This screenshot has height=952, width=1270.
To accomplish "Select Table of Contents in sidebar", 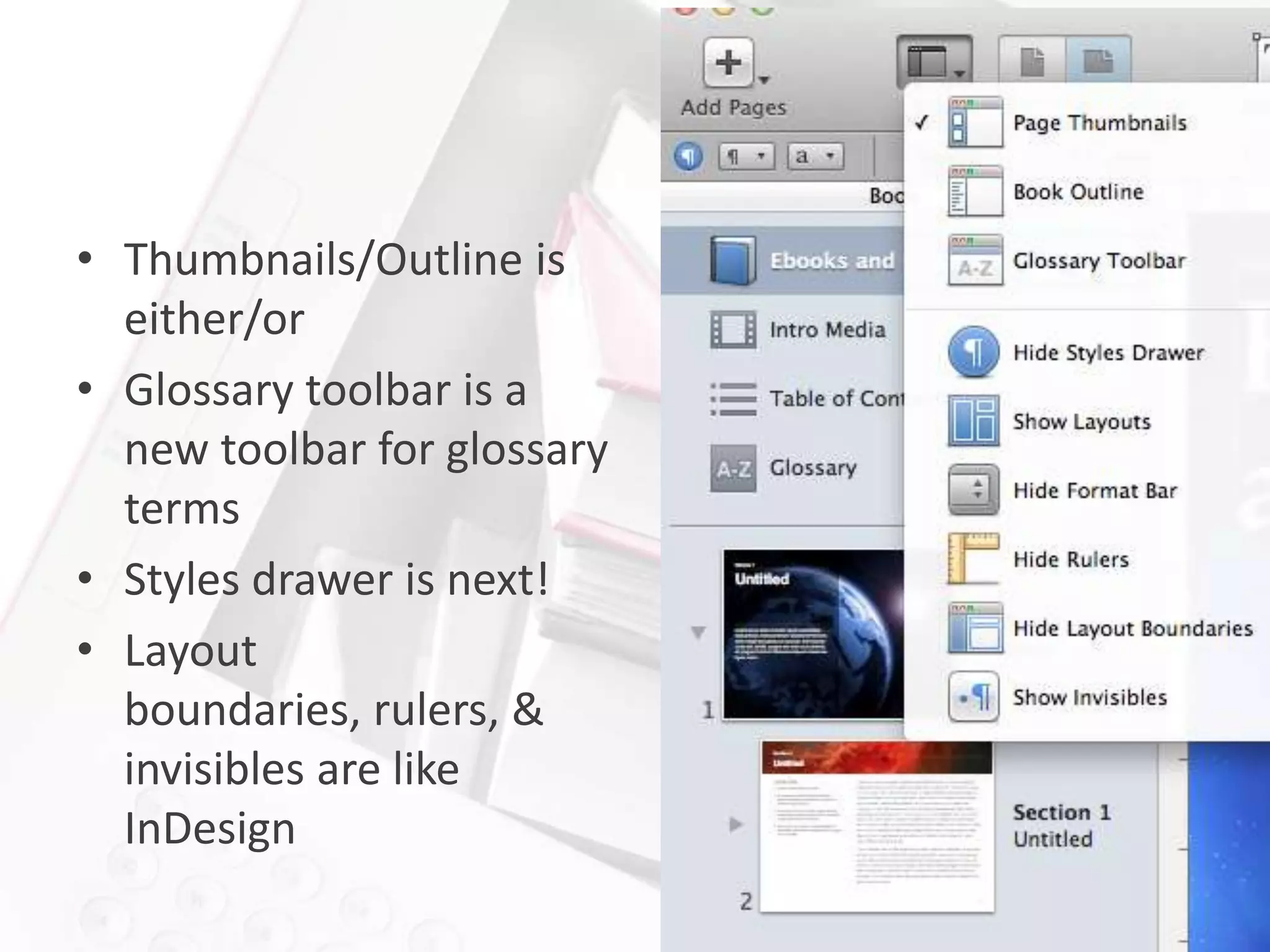I will [783, 399].
